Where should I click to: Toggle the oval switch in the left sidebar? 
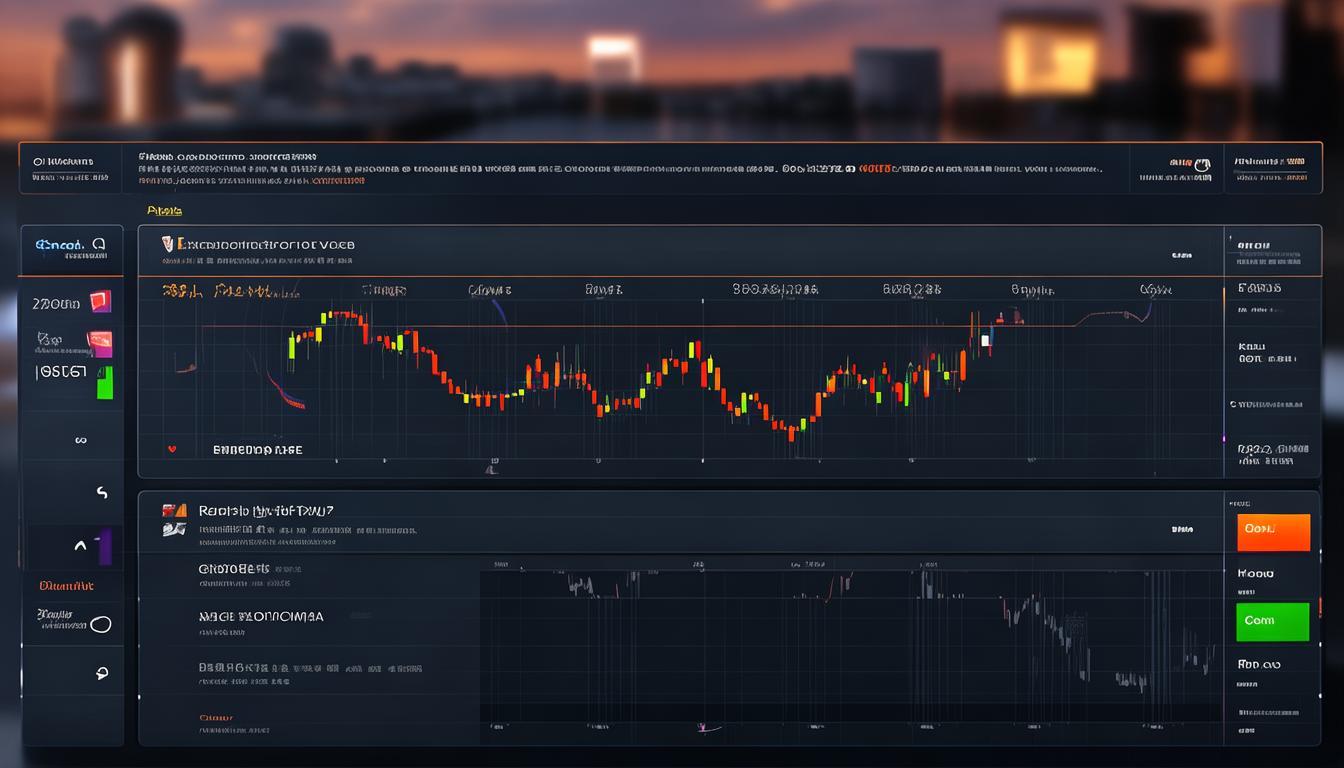click(x=100, y=625)
